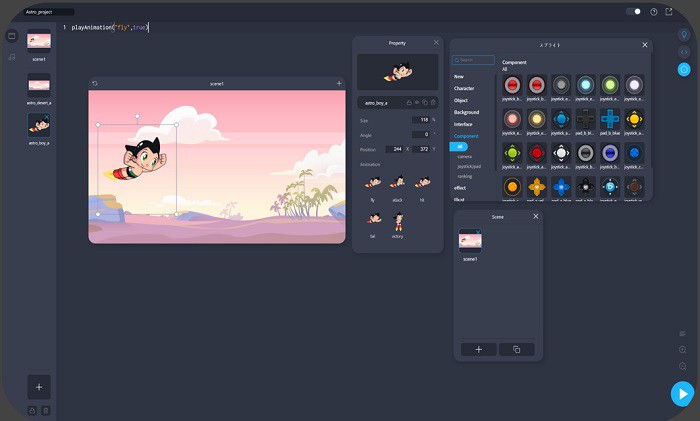
Task: Click the refresh icon on scene1 canvas
Action: click(x=95, y=83)
